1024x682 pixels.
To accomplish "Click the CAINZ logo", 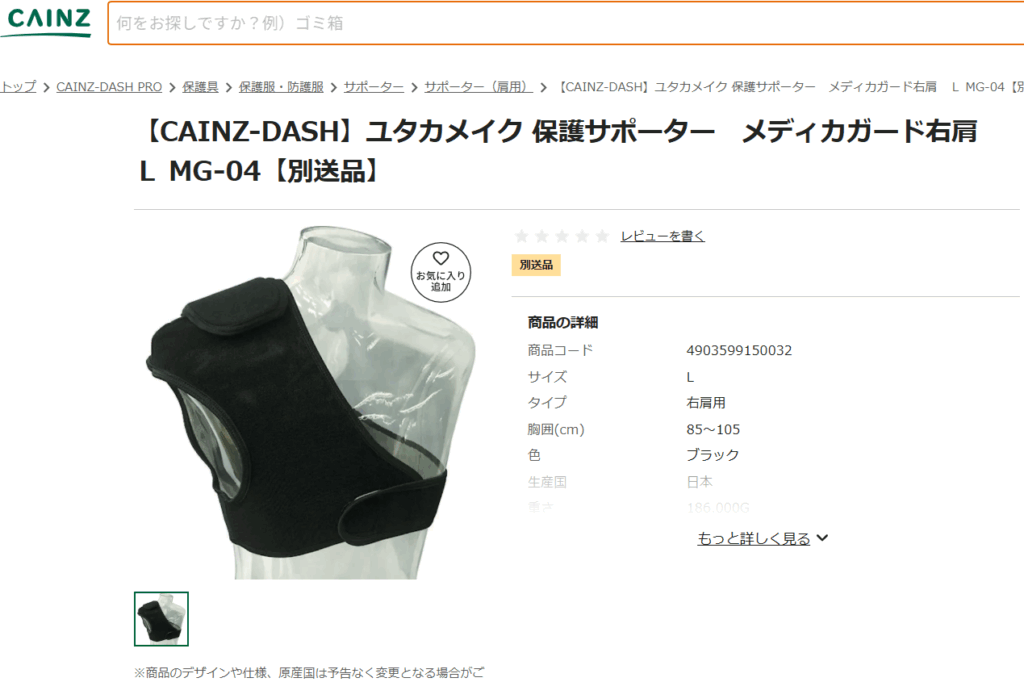I will tap(48, 22).
